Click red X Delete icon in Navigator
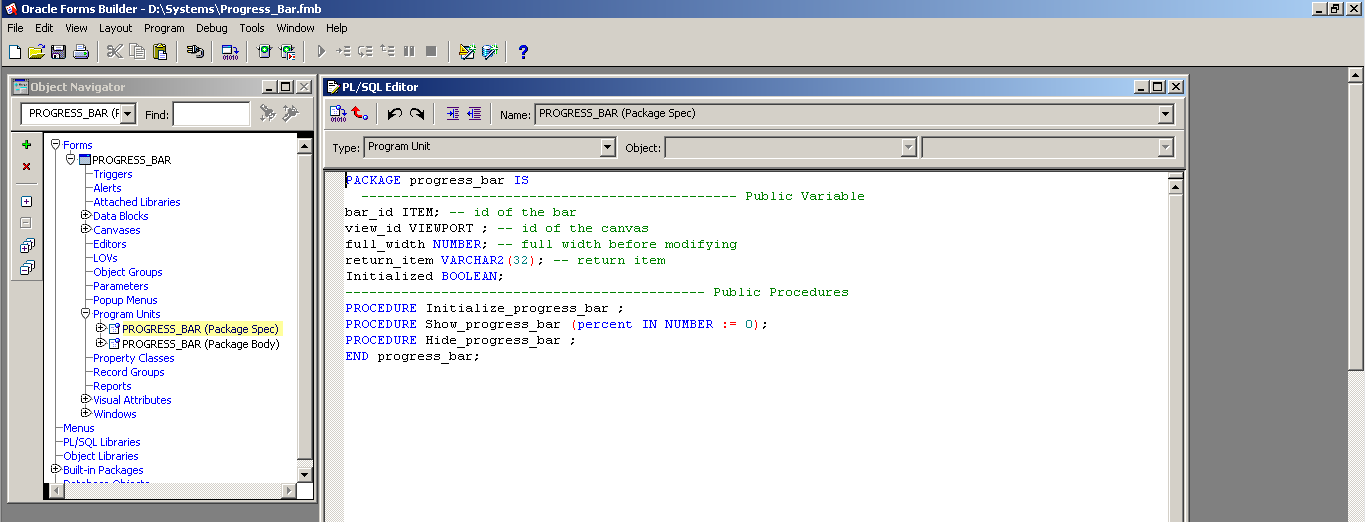 (x=27, y=167)
